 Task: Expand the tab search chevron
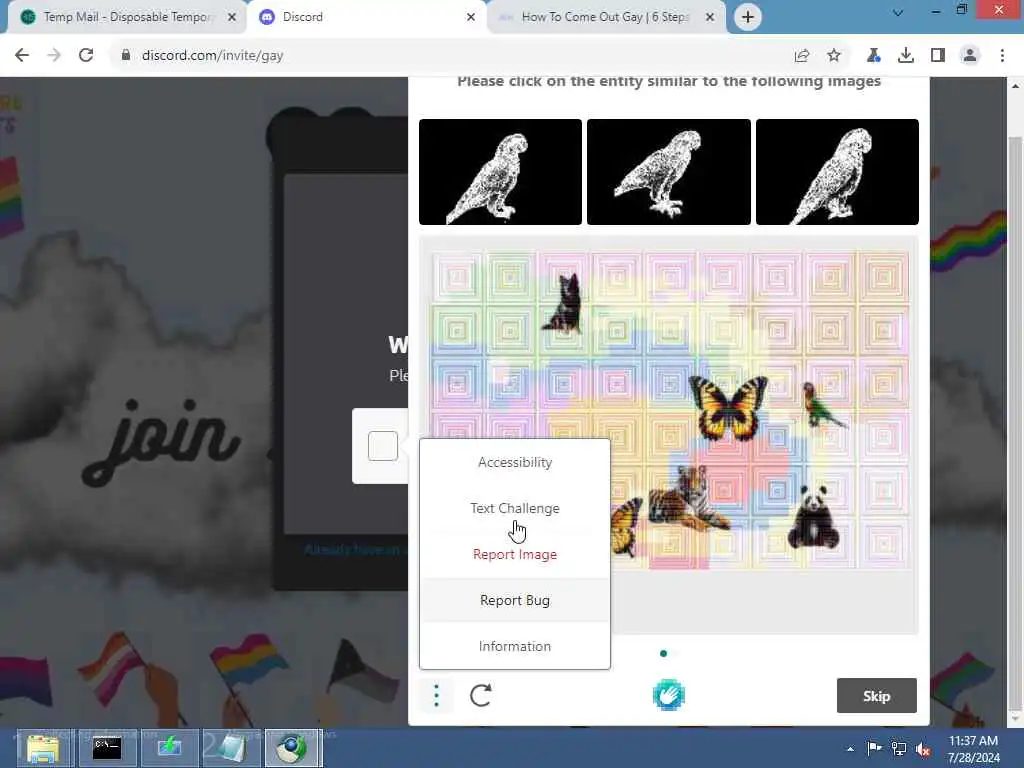pyautogui.click(x=898, y=12)
